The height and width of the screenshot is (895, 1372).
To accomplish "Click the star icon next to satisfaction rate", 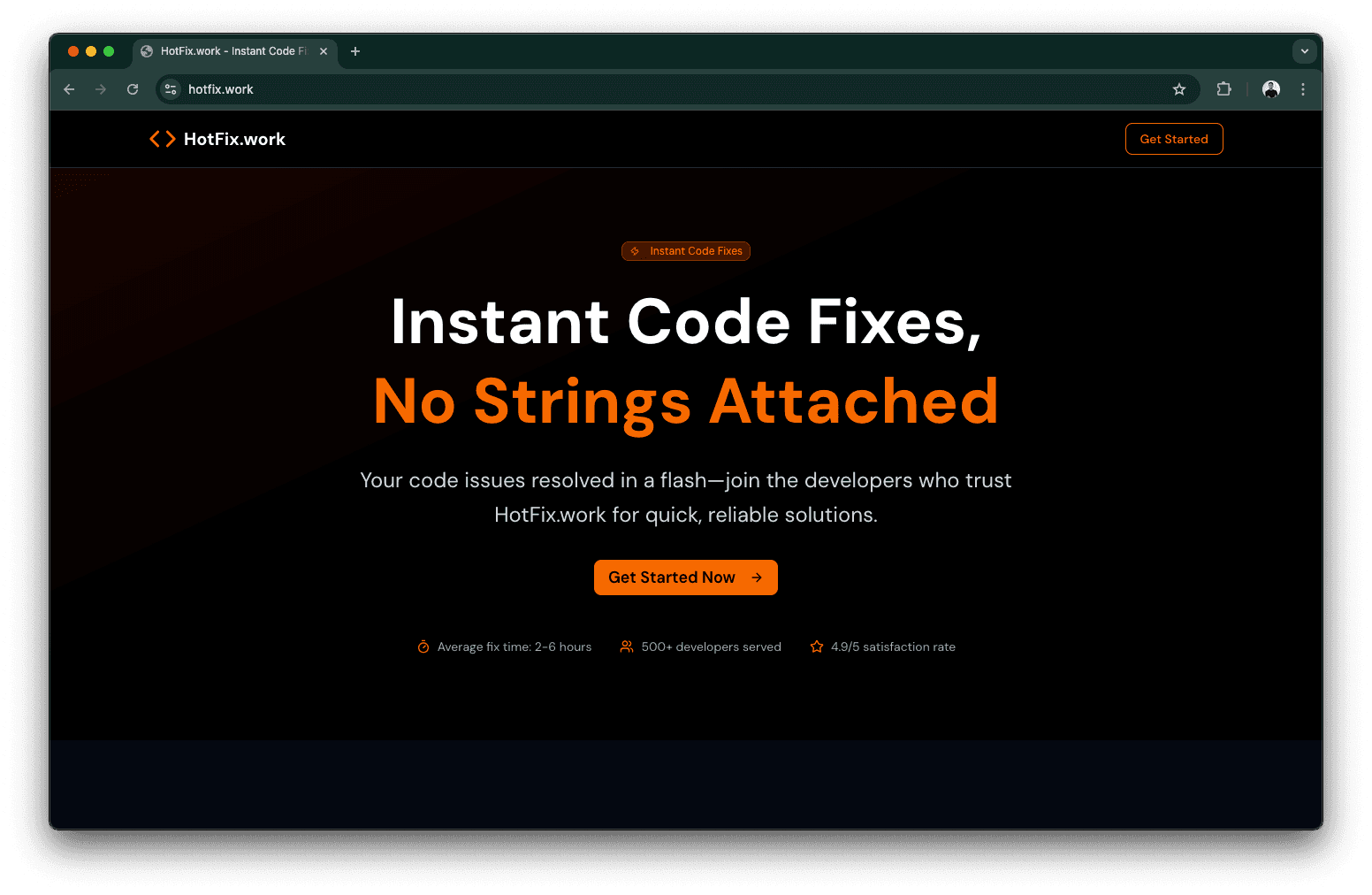I will tap(816, 646).
